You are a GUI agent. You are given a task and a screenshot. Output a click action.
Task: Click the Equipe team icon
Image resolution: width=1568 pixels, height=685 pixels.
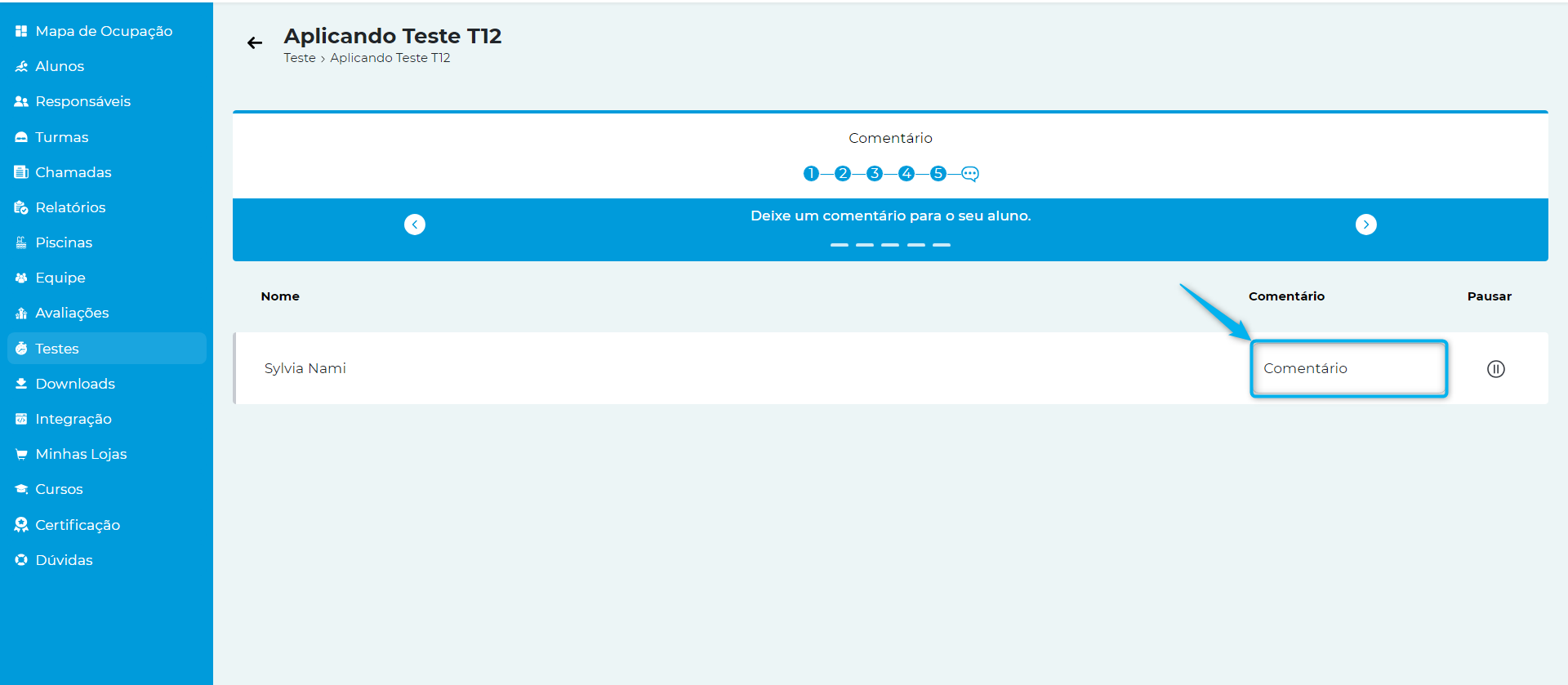click(21, 278)
